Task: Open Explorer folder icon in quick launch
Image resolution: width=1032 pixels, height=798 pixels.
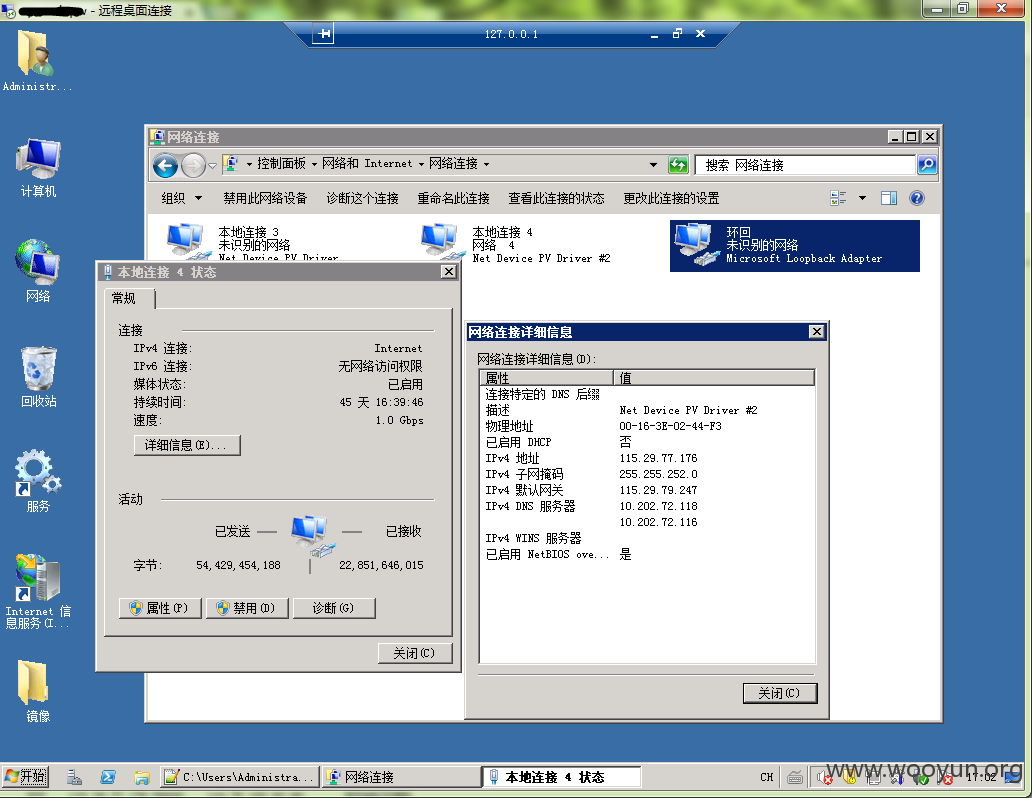Action: [x=142, y=778]
